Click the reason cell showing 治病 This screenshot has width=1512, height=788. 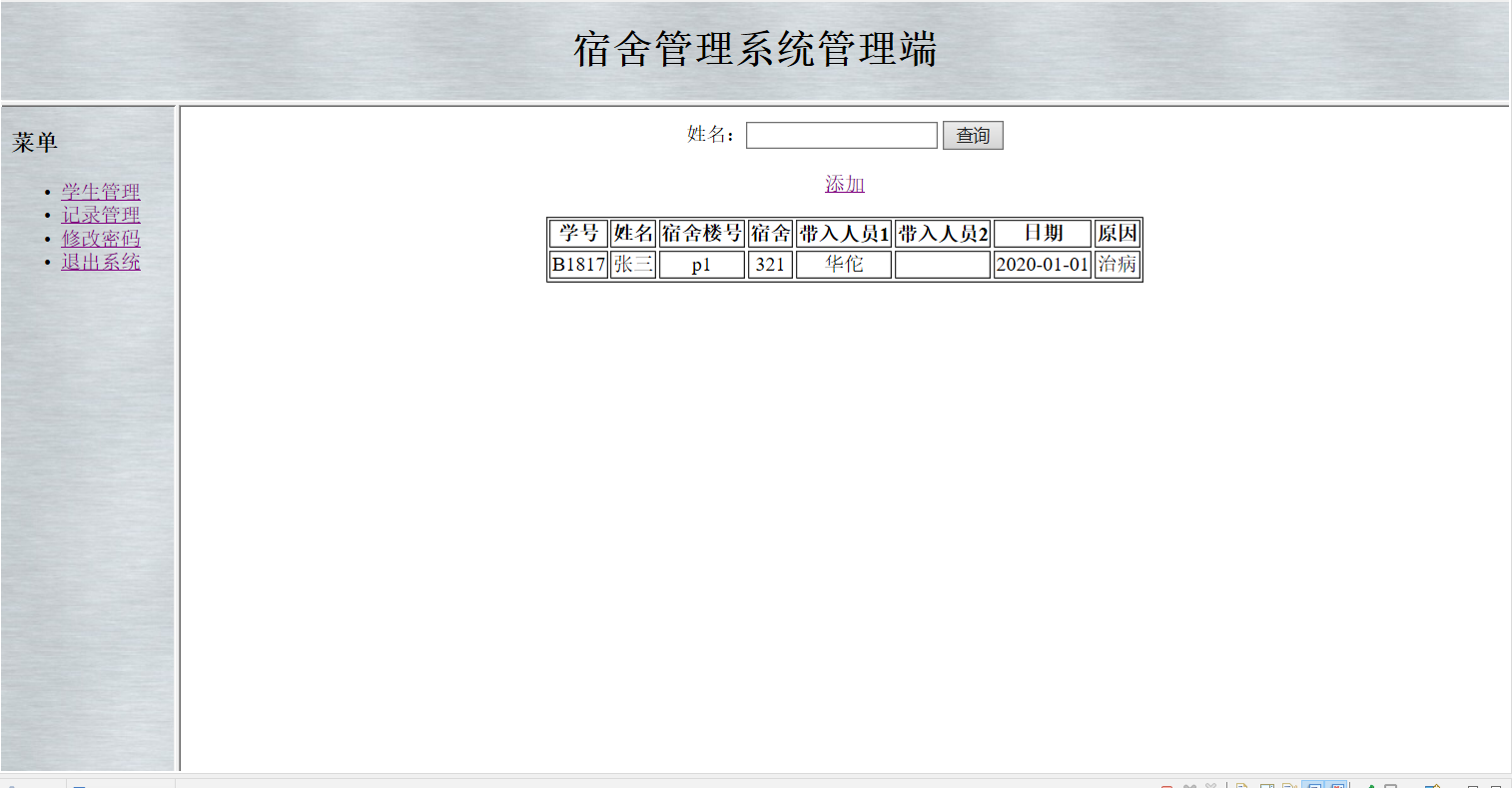pyautogui.click(x=1117, y=264)
